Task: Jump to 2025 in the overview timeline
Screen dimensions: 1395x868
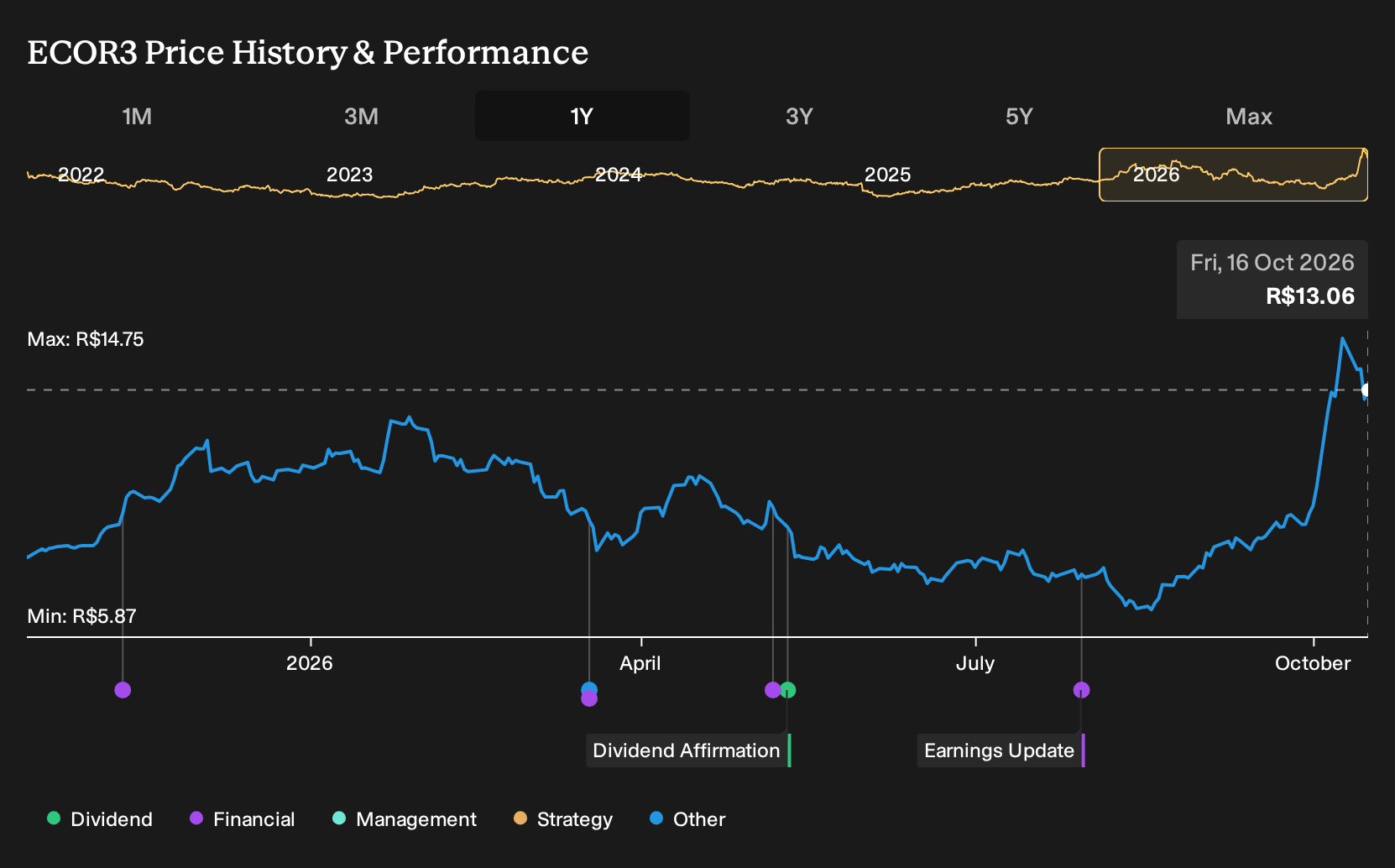Action: tap(887, 175)
